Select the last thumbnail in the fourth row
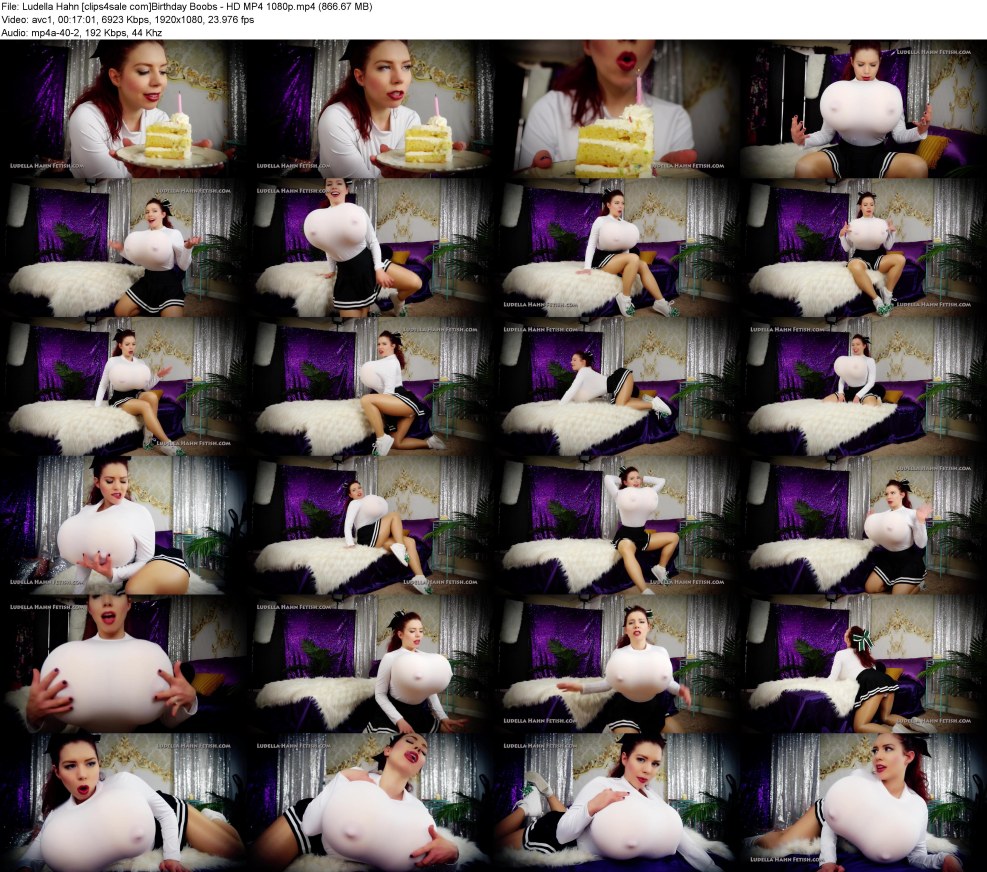This screenshot has height=872, width=987. 862,525
